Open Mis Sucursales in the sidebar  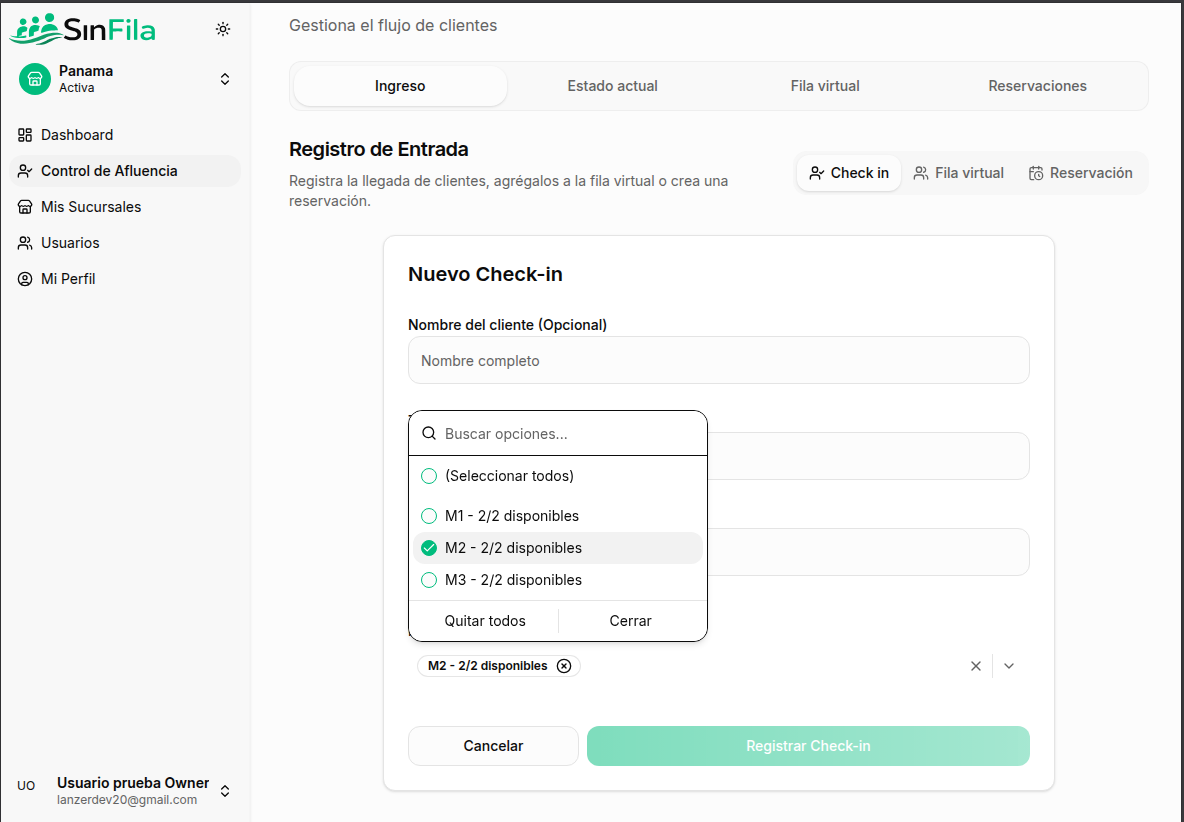(x=91, y=207)
